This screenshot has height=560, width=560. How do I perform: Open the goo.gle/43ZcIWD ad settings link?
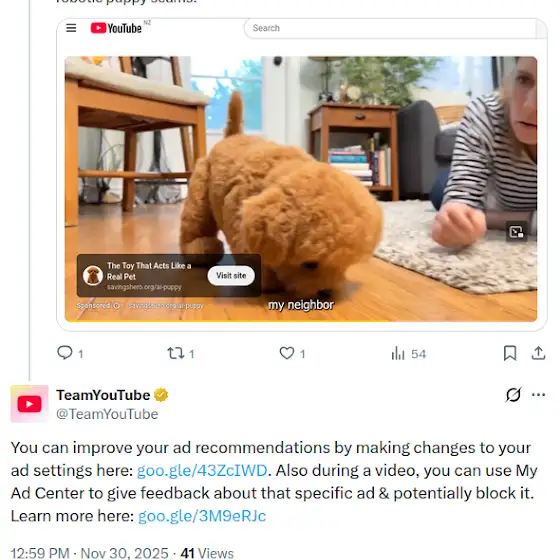click(x=202, y=470)
